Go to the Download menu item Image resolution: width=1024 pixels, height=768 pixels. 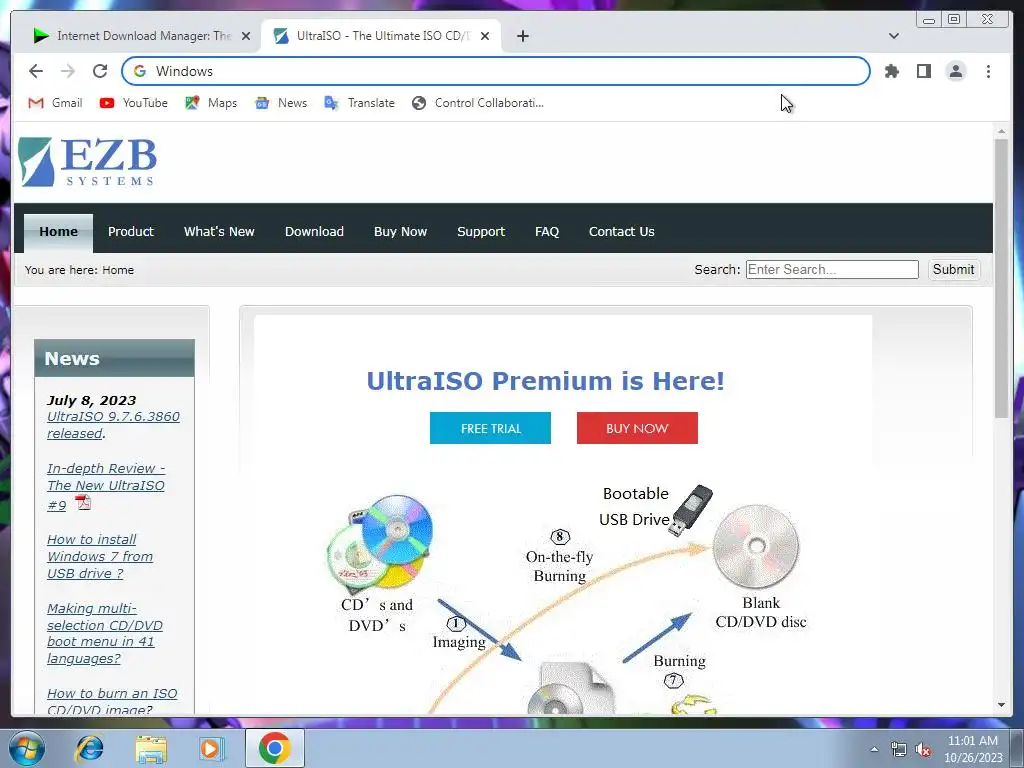(314, 232)
